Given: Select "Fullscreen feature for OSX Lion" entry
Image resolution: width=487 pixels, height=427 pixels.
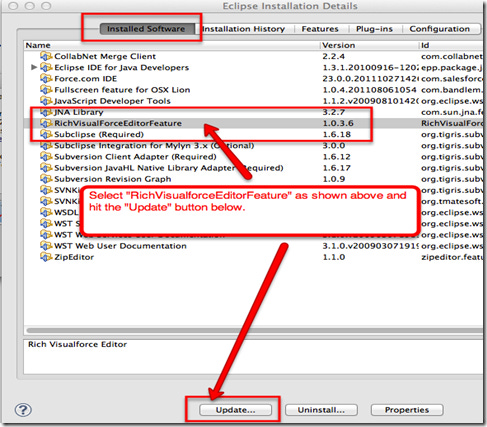Looking at the screenshot, I should click(x=122, y=90).
